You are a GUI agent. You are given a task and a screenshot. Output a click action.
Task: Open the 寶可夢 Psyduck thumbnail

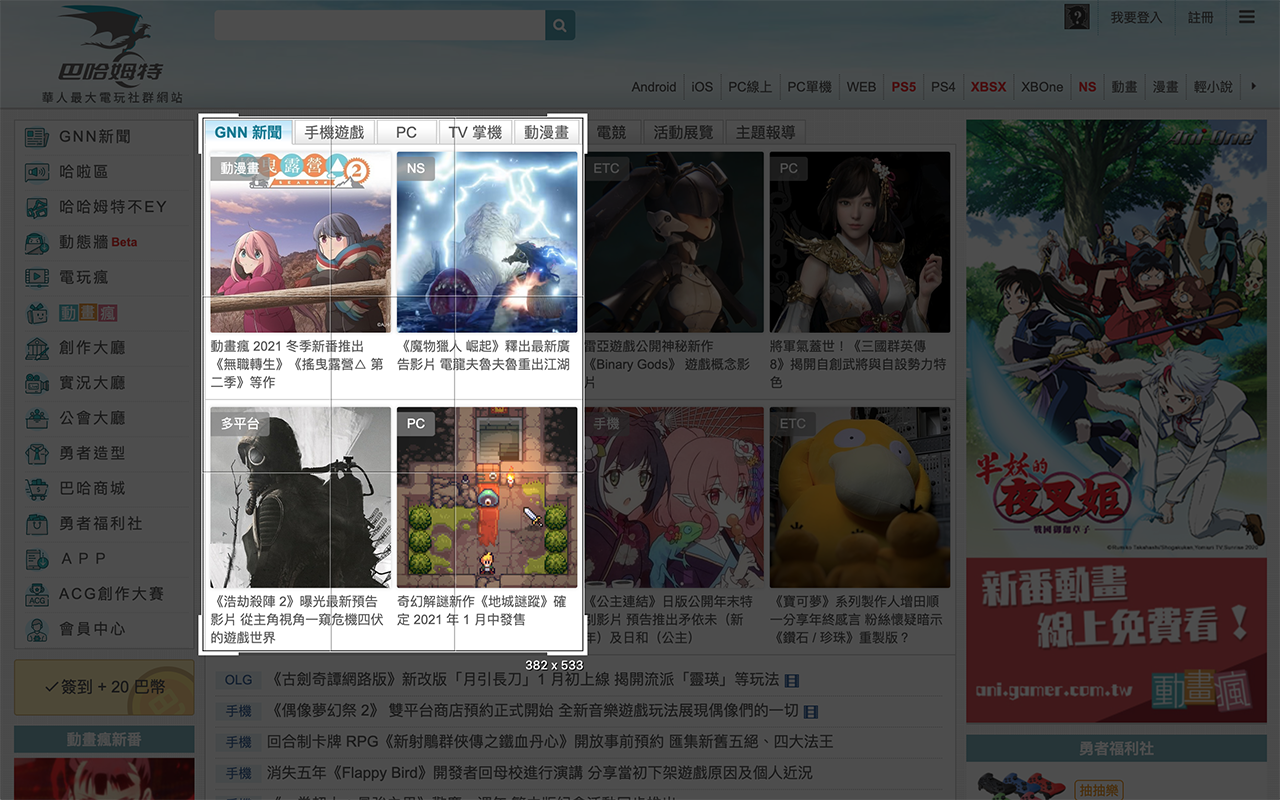(x=860, y=497)
